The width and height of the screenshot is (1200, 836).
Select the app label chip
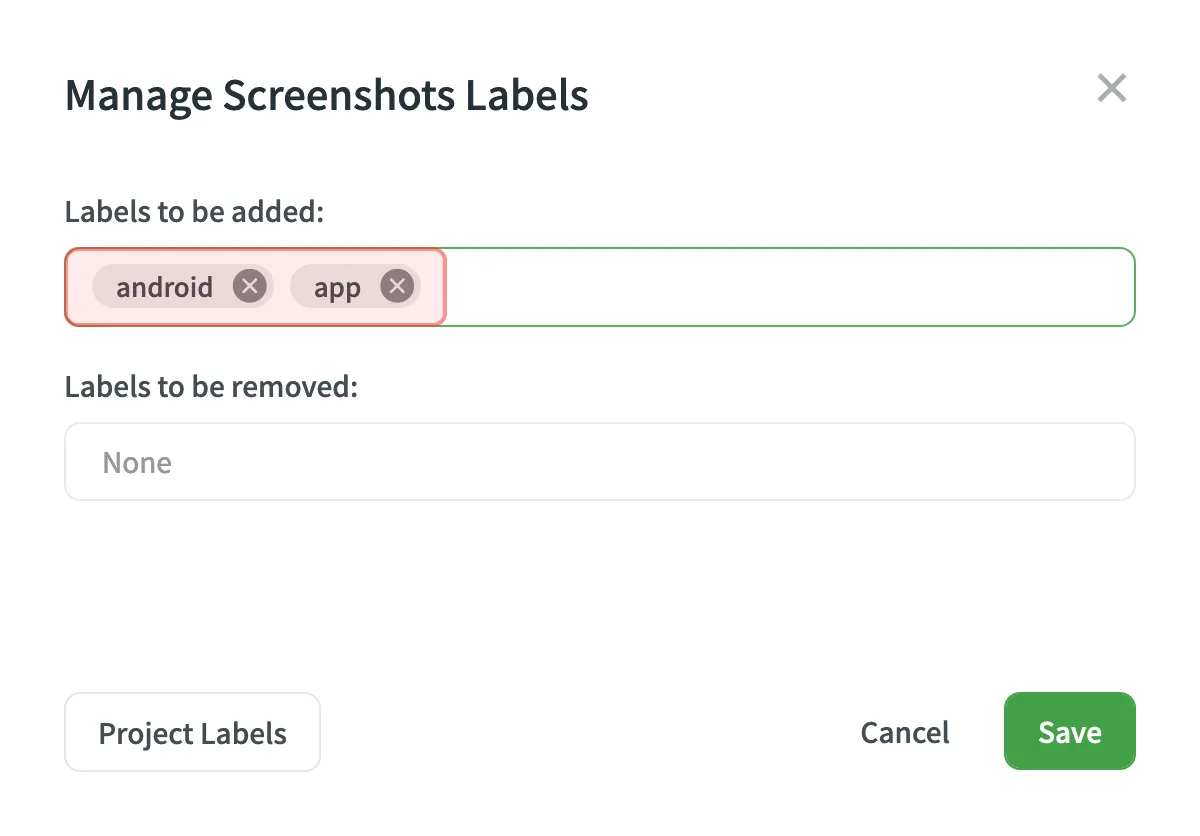pos(335,286)
